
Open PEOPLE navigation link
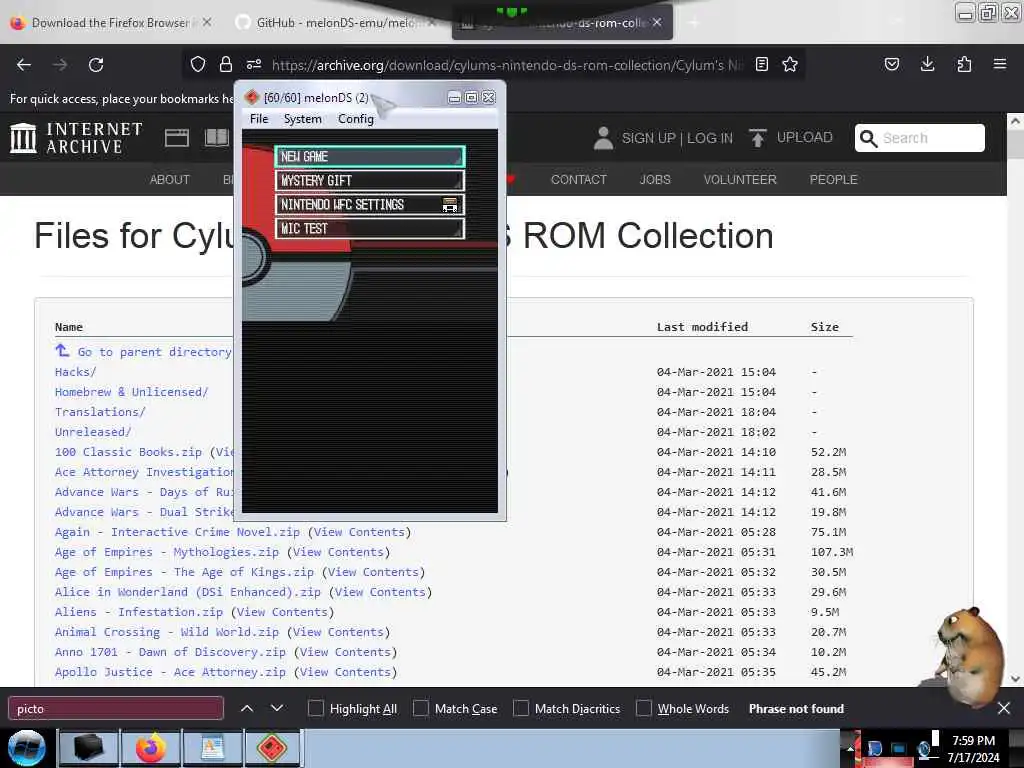833,180
